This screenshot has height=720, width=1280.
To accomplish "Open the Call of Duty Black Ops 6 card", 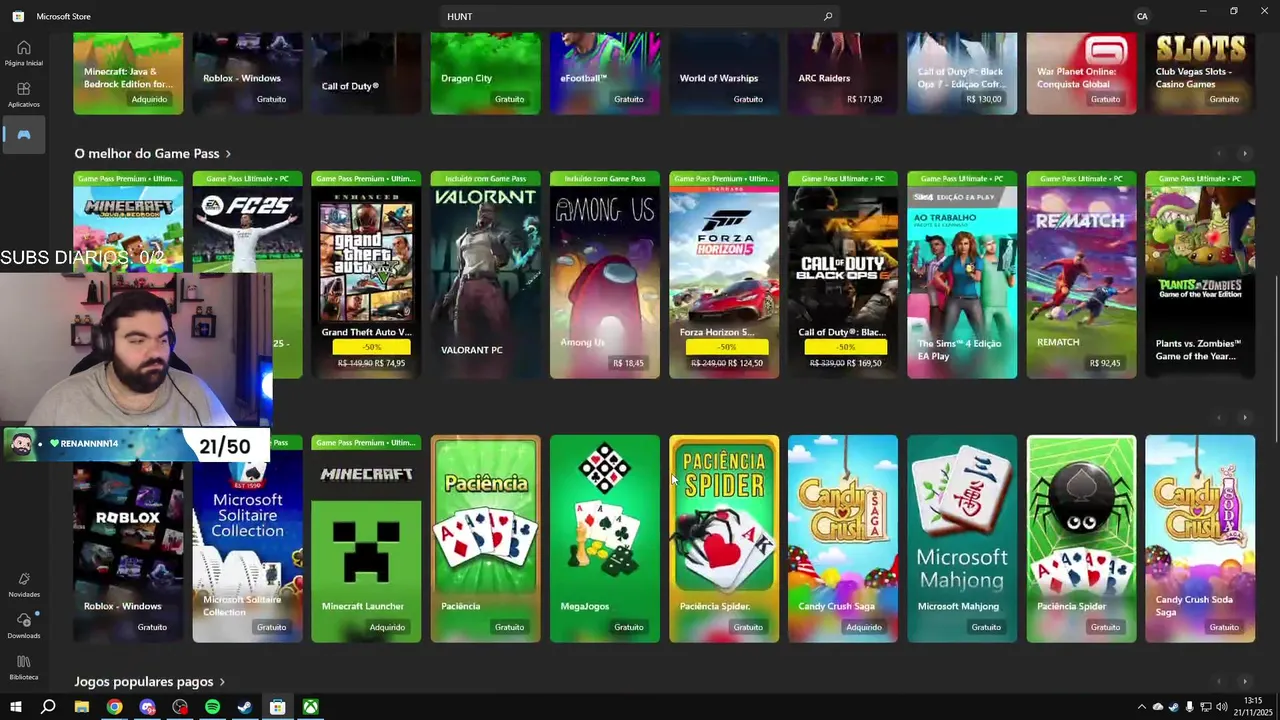I will click(x=843, y=275).
